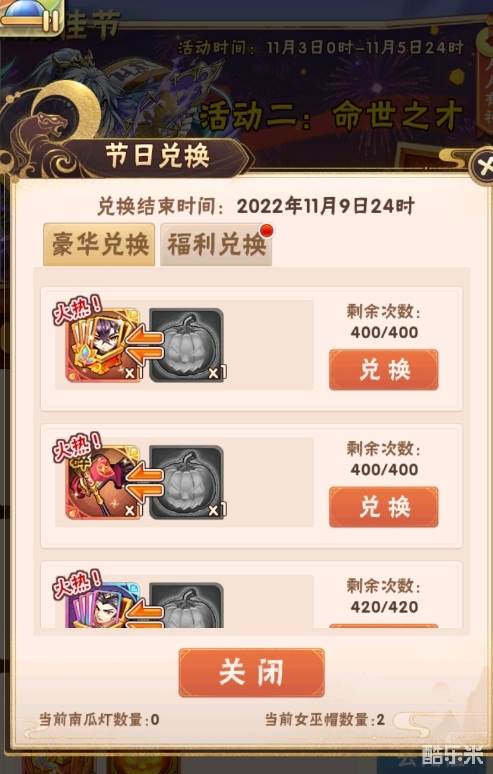
Task: Tap the red notification dot on 福利兑换
Action: [266, 230]
